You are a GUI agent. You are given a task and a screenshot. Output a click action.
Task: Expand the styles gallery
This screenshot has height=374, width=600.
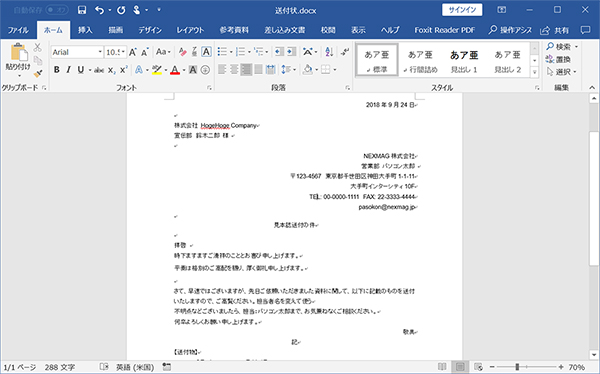point(535,72)
